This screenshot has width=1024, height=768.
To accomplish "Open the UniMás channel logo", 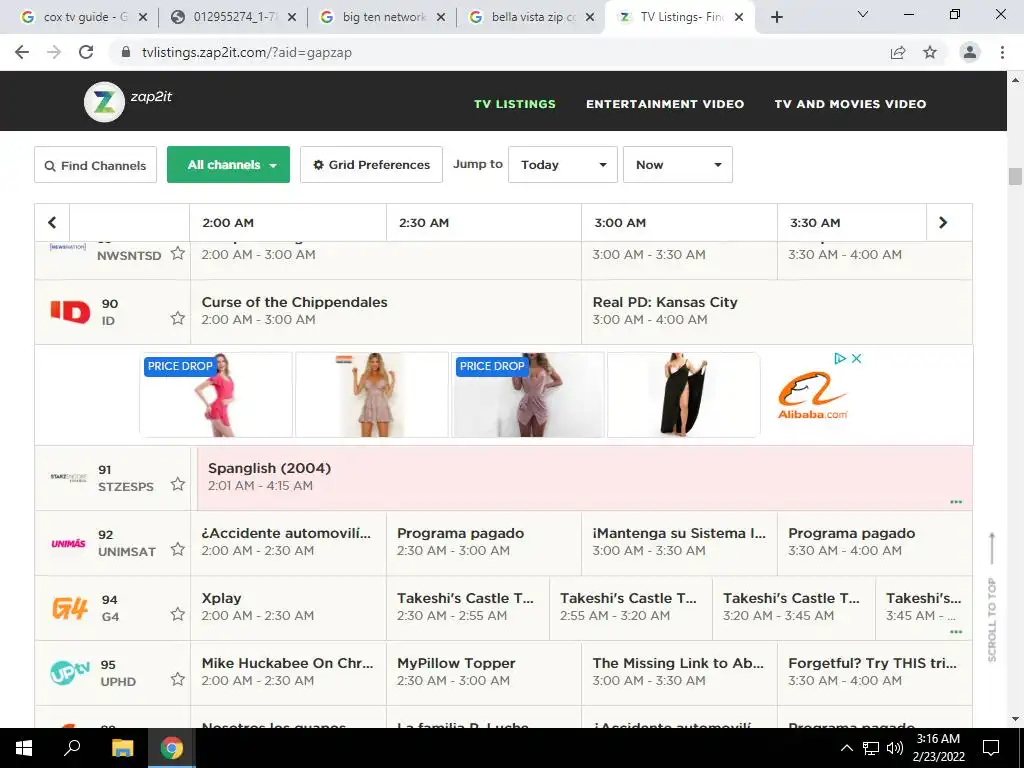I will coord(69,543).
